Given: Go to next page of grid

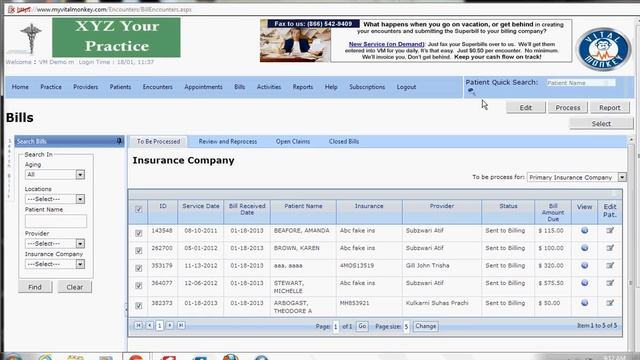Looking at the screenshot, I should click(170, 325).
